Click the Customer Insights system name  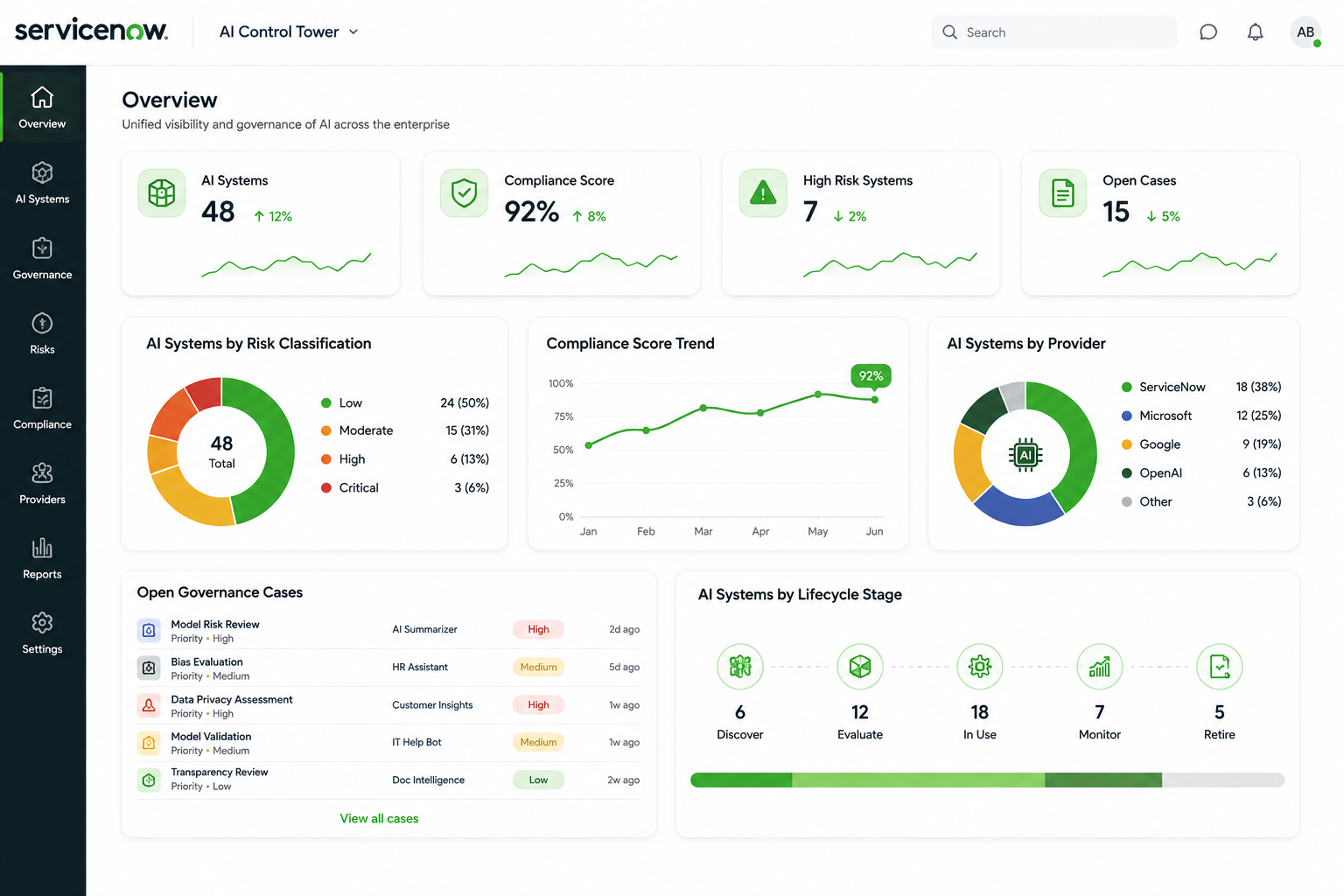[432, 705]
